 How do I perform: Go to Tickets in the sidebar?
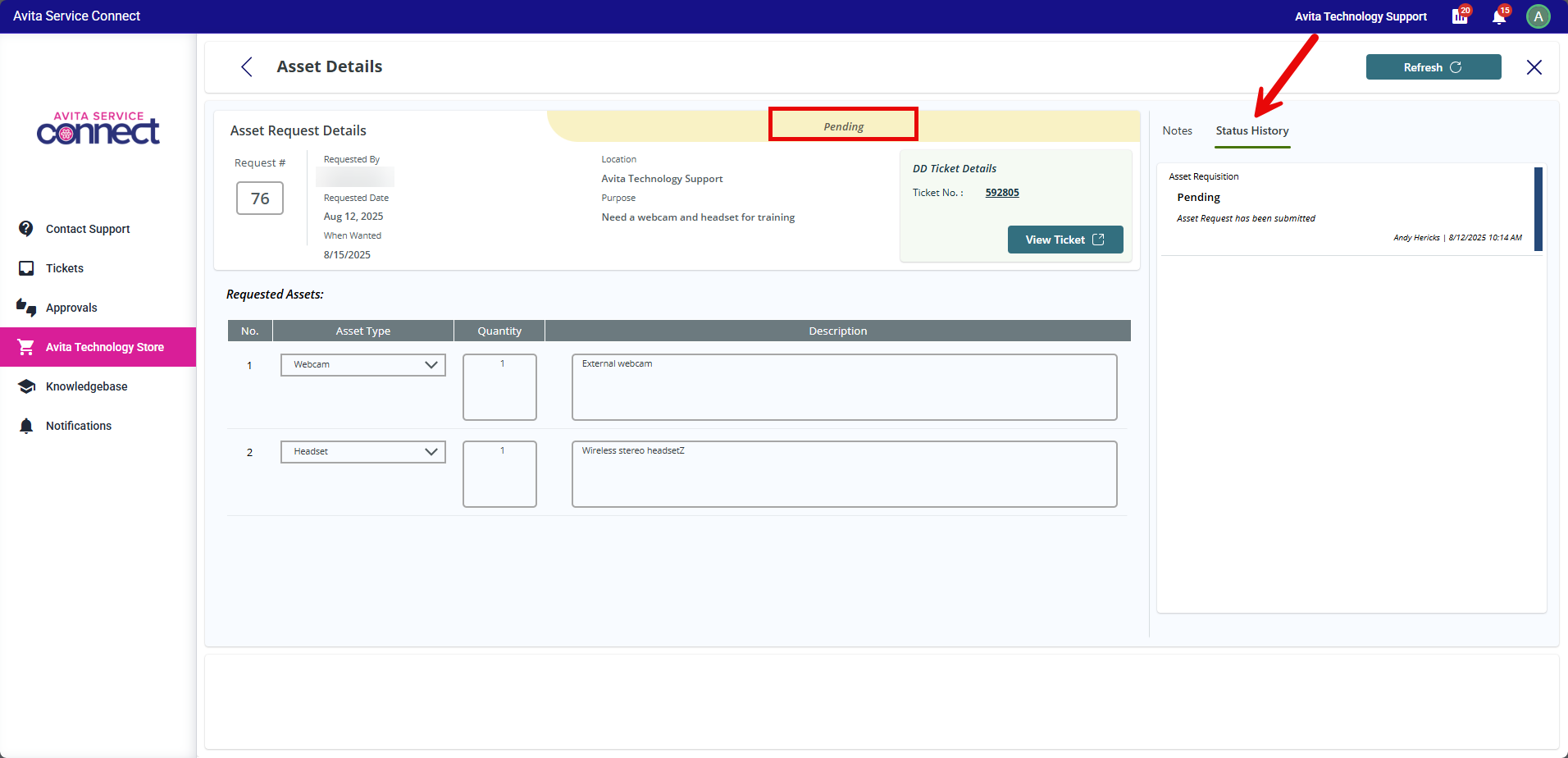click(98, 268)
